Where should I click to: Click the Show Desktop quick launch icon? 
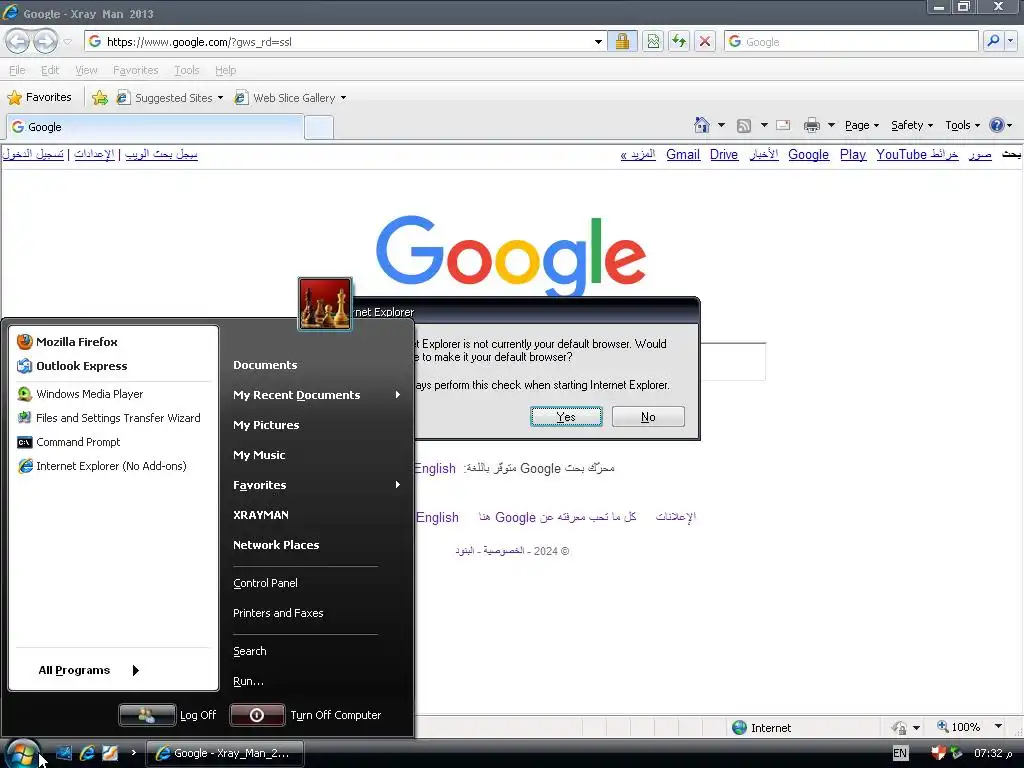[x=63, y=753]
